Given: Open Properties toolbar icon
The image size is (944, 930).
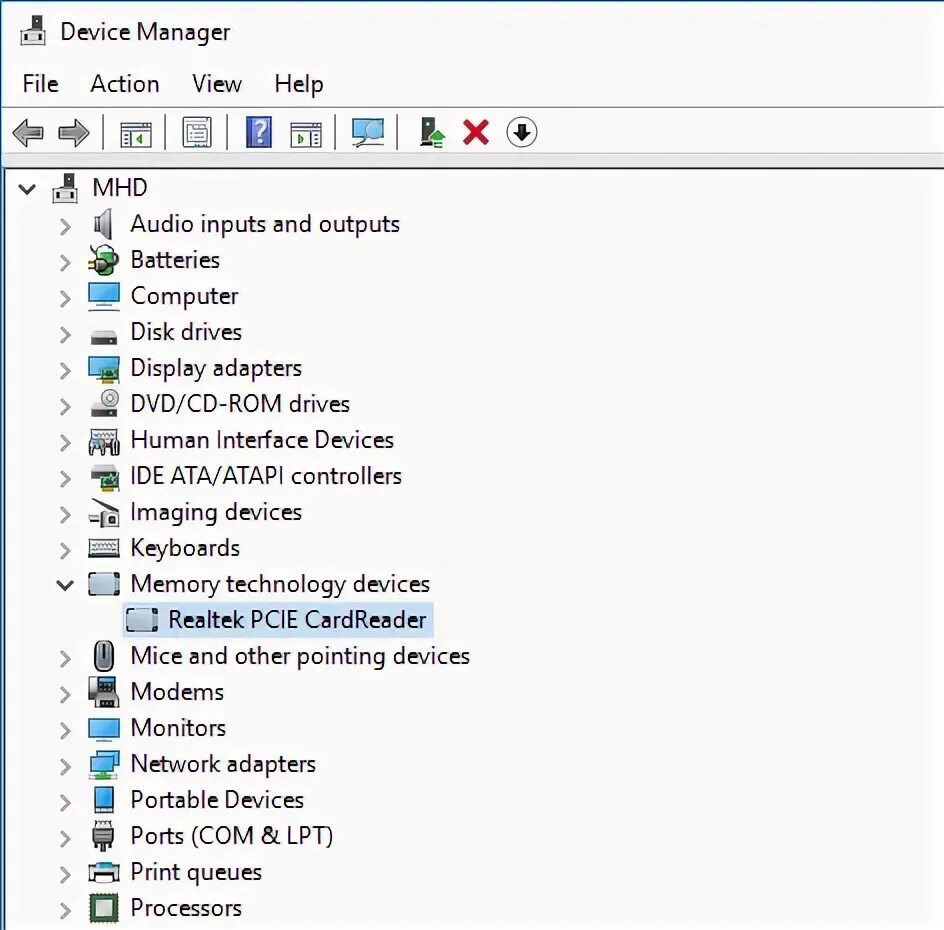Looking at the screenshot, I should [197, 132].
